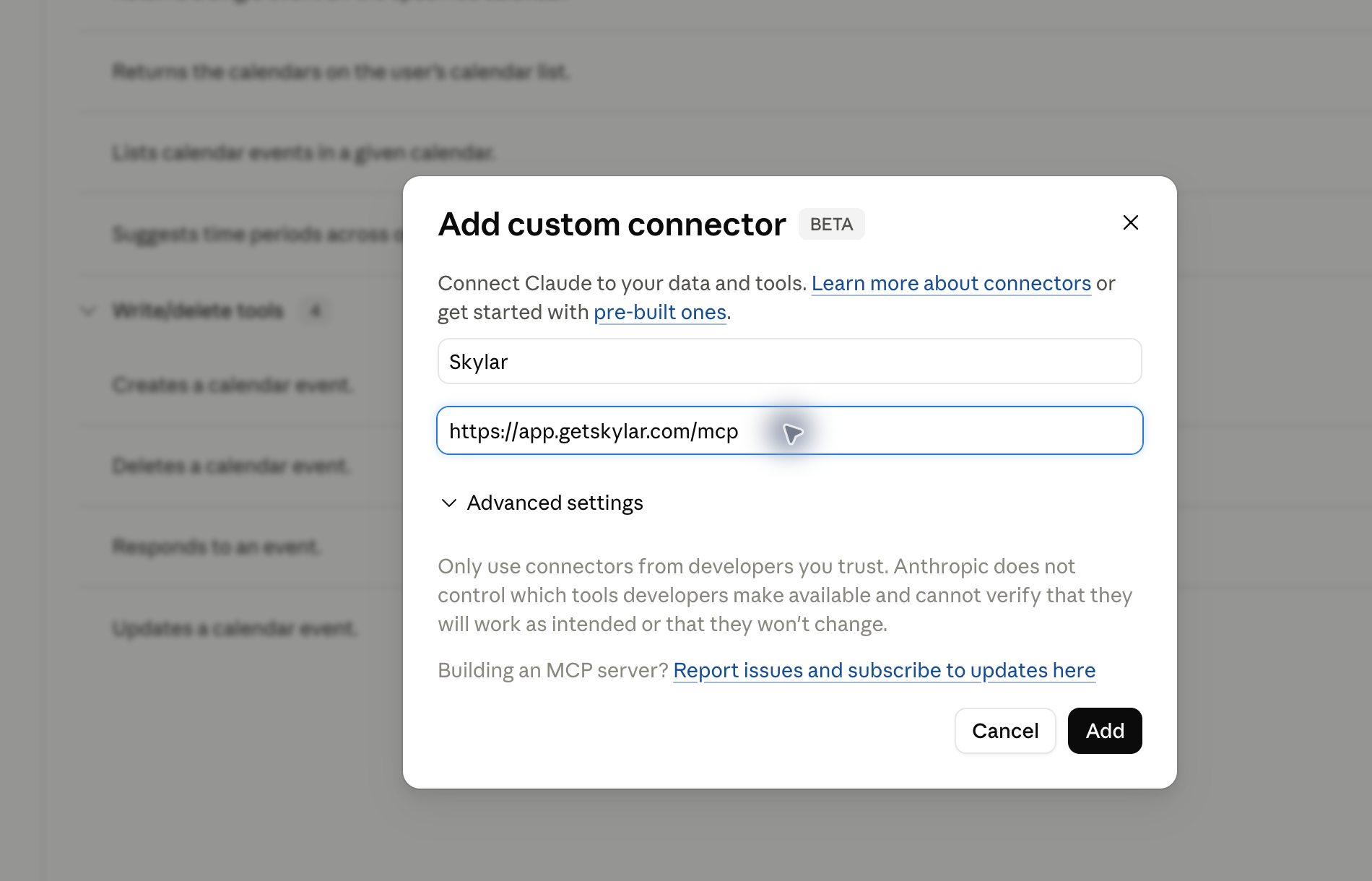This screenshot has height=881, width=1372.
Task: Click the BETA badge next to title
Action: [x=831, y=224]
